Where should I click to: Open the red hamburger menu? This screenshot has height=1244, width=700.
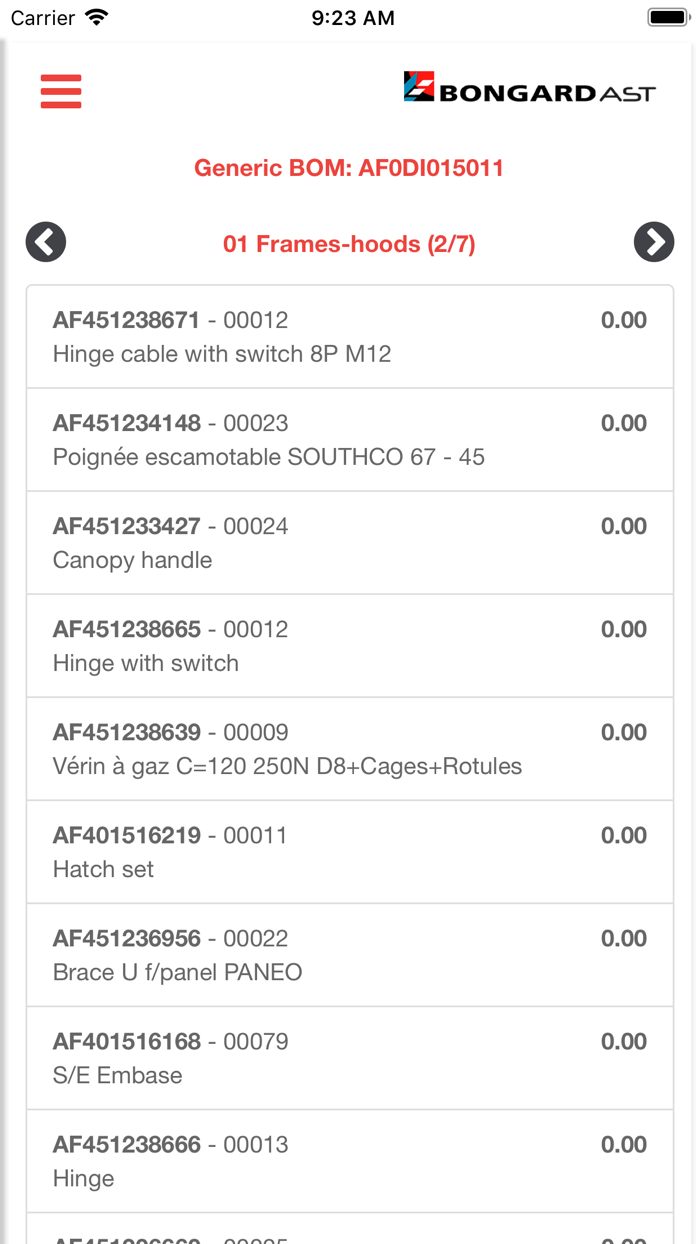point(61,91)
